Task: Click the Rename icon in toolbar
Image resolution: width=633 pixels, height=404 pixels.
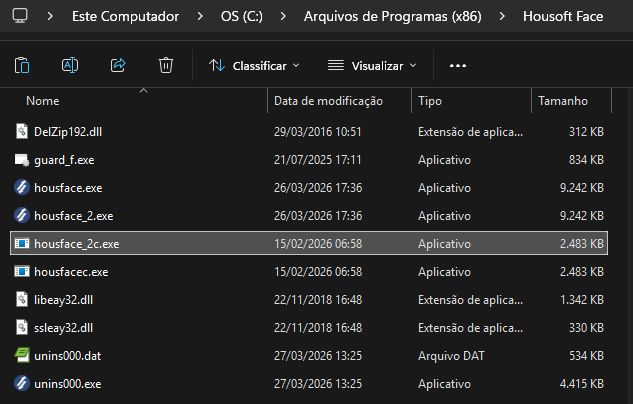Action: click(x=70, y=66)
